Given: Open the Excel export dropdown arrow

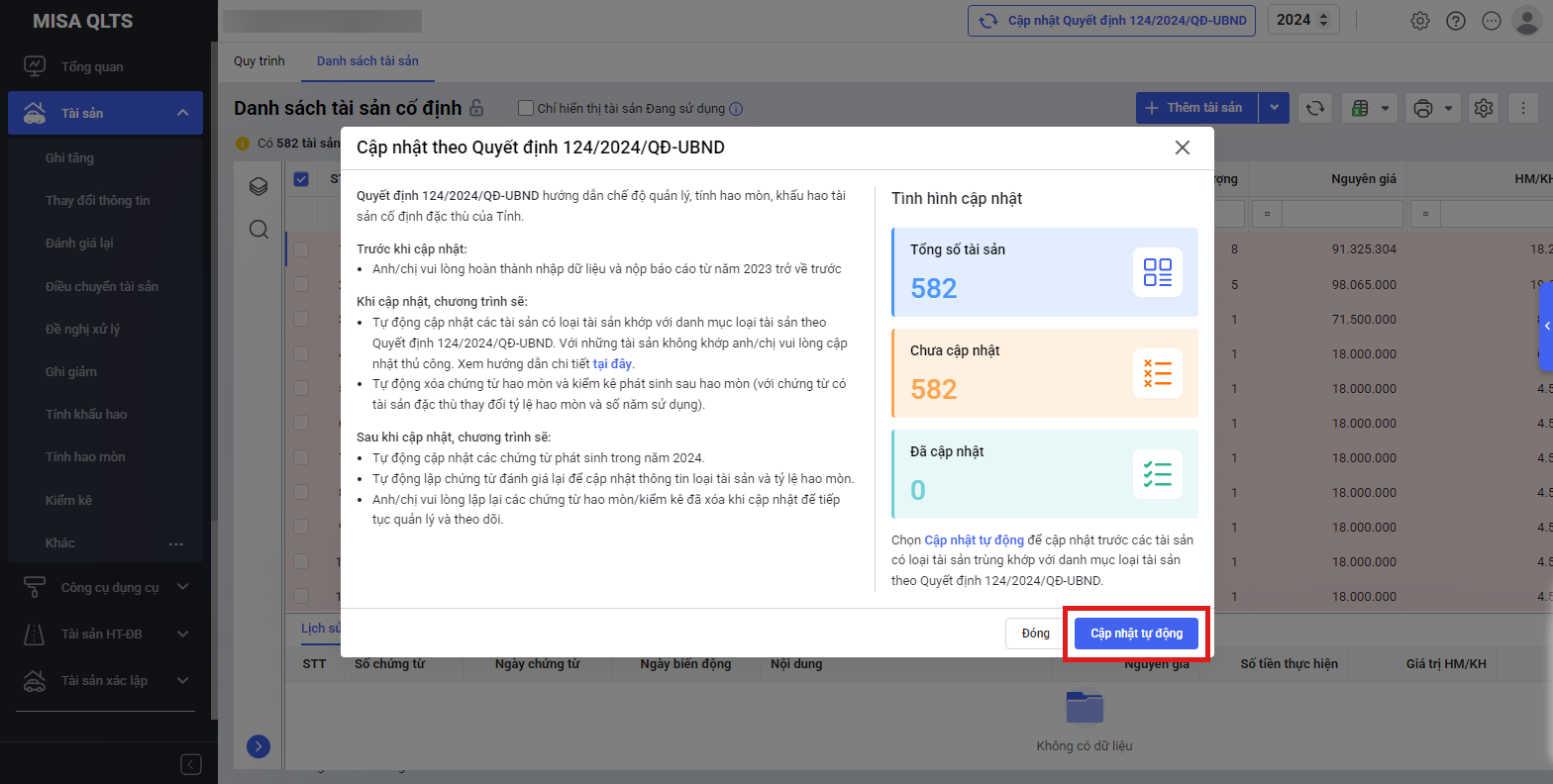Looking at the screenshot, I should click(x=1385, y=108).
